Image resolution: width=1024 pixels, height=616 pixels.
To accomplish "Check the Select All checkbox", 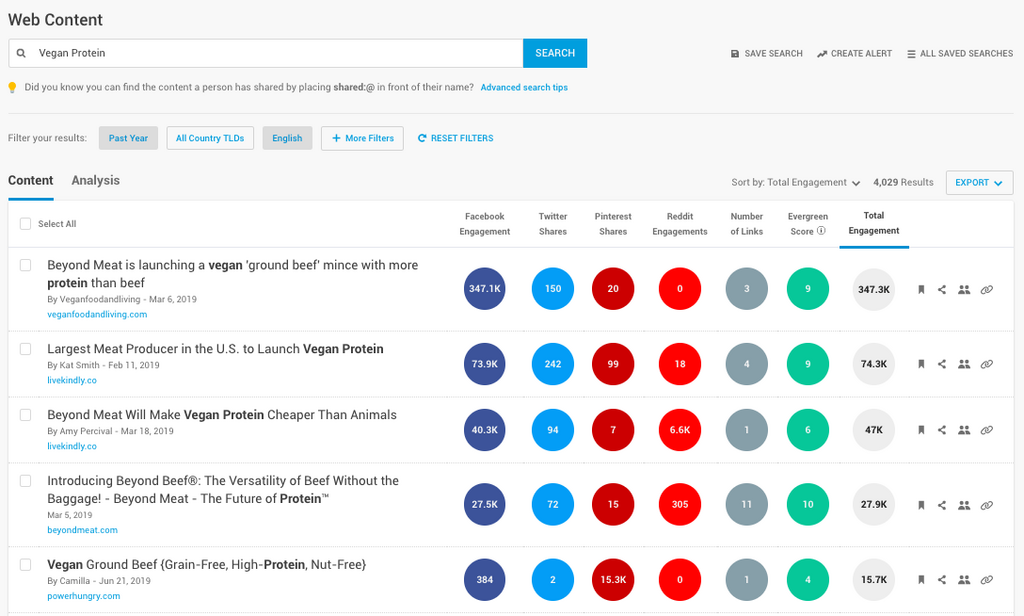I will (x=25, y=224).
